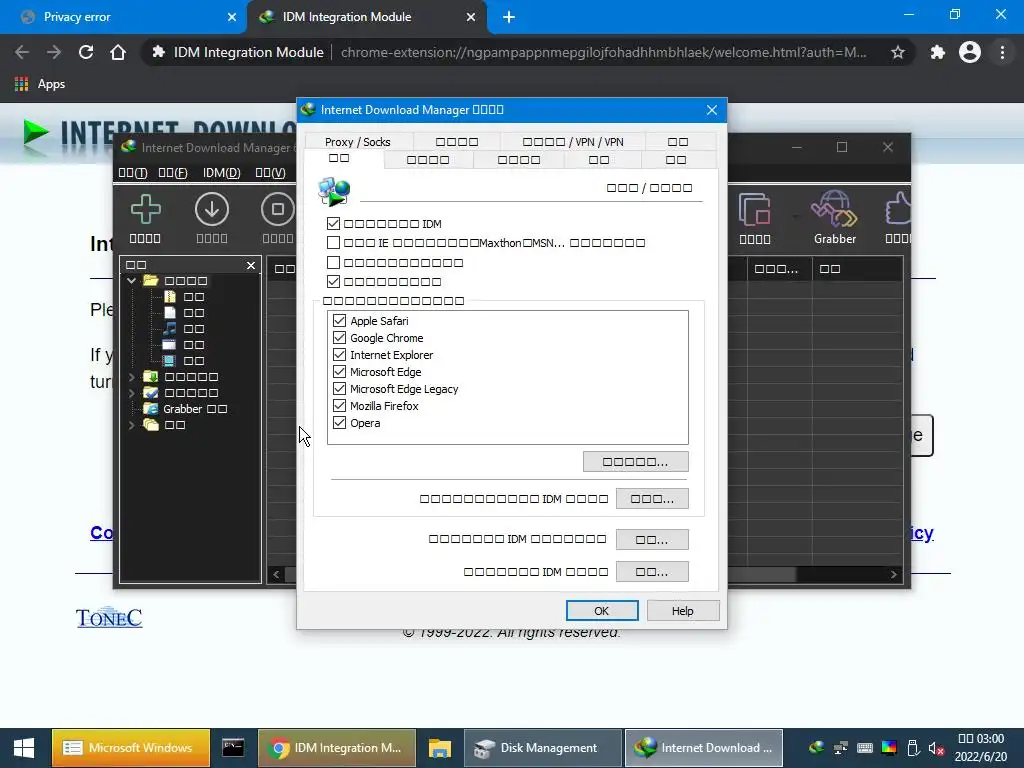
Task: Click the Chrome home icon
Action: [x=118, y=52]
